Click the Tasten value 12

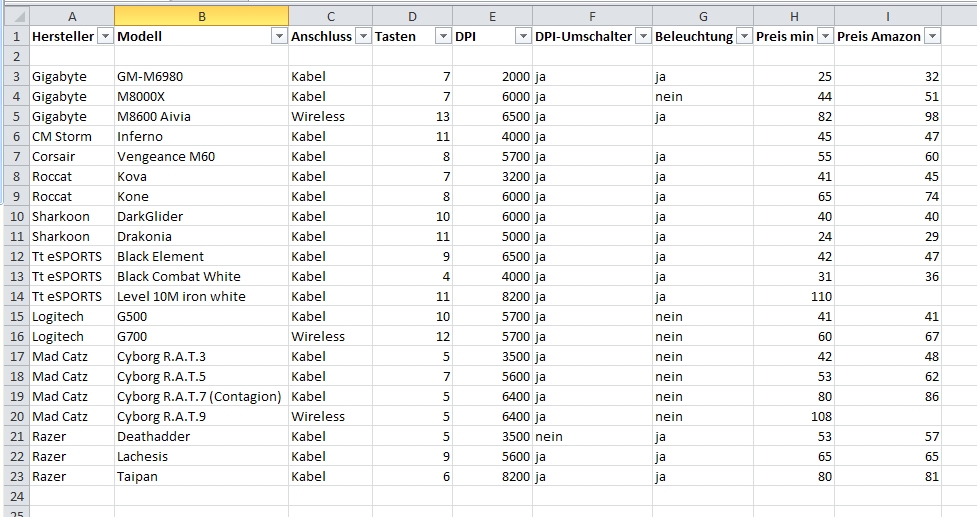pos(412,336)
